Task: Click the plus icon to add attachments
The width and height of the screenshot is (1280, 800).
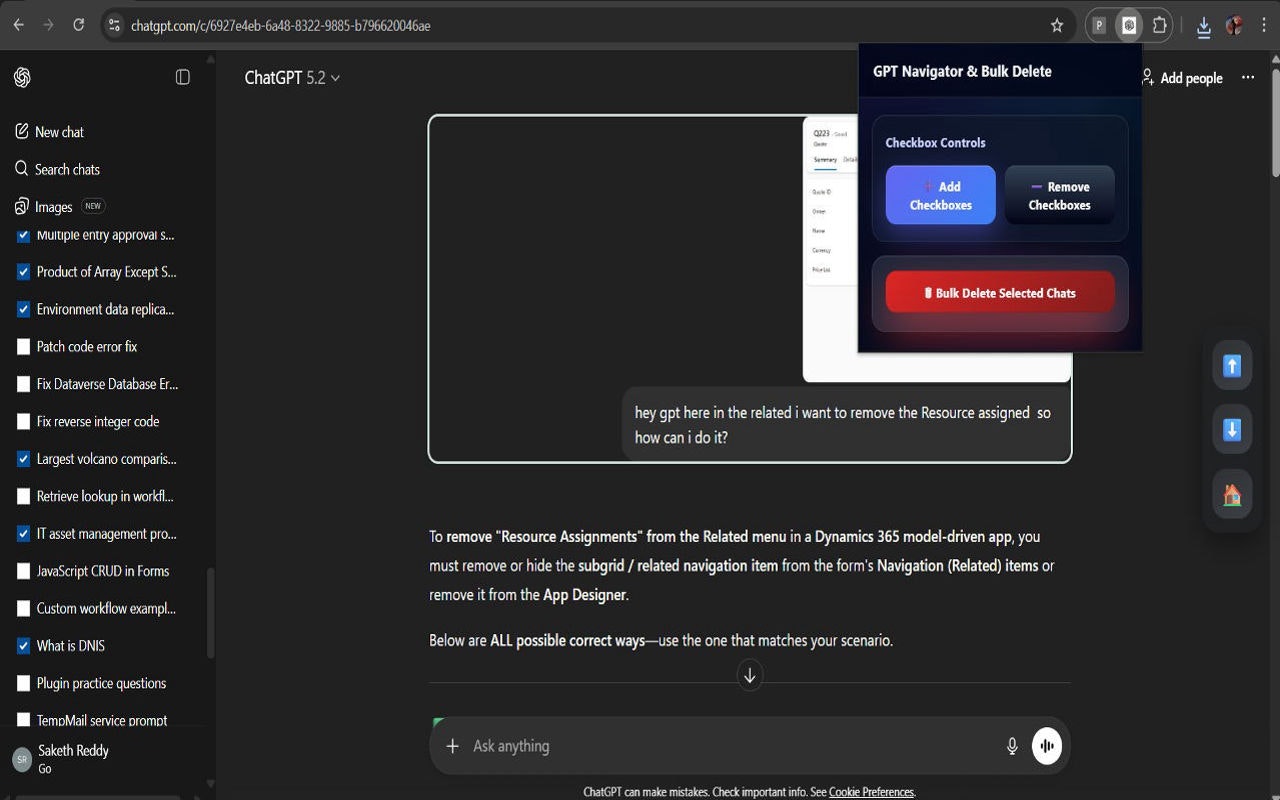Action: (x=452, y=745)
